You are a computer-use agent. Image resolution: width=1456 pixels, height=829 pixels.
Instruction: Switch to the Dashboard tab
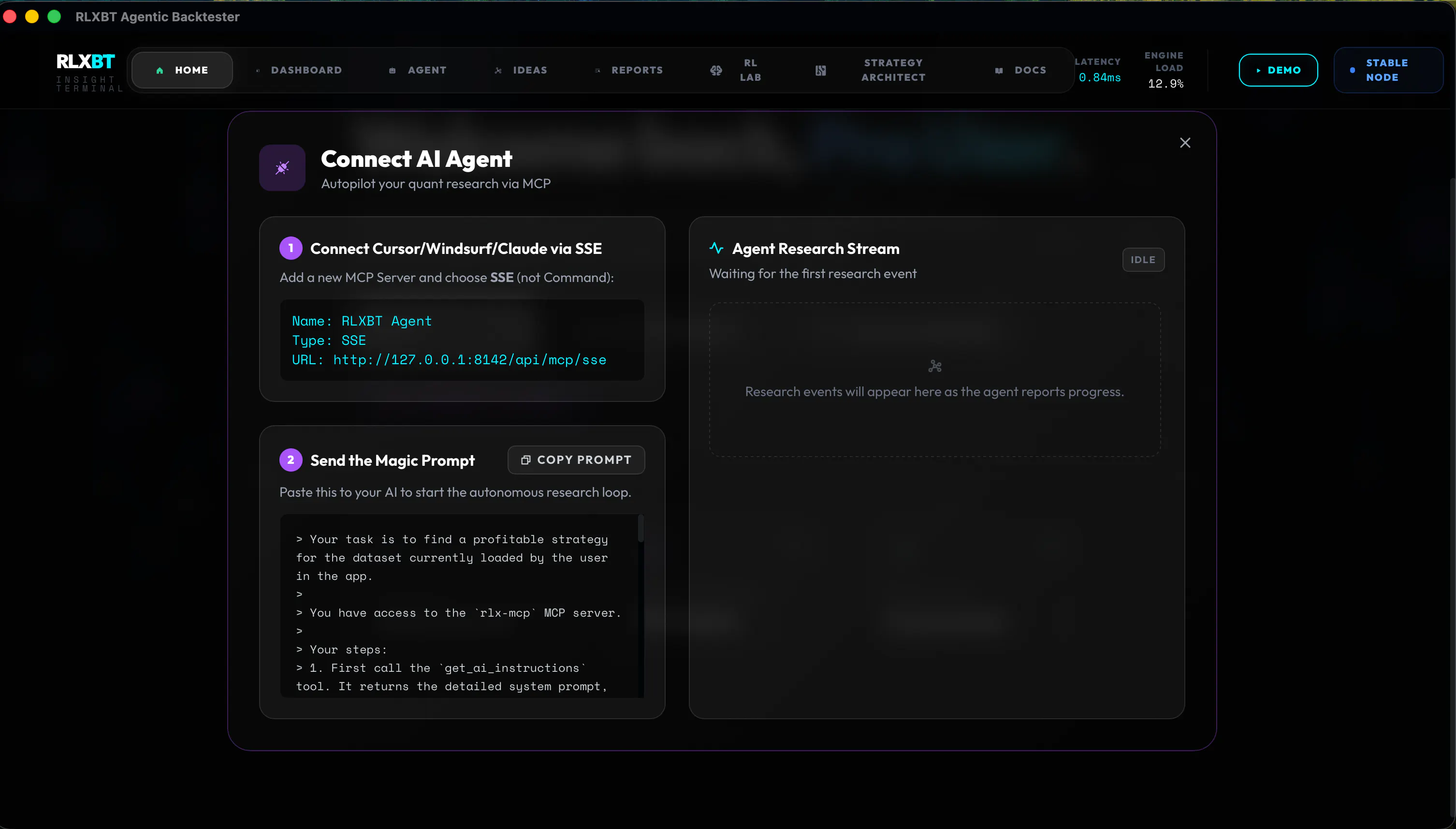click(299, 70)
